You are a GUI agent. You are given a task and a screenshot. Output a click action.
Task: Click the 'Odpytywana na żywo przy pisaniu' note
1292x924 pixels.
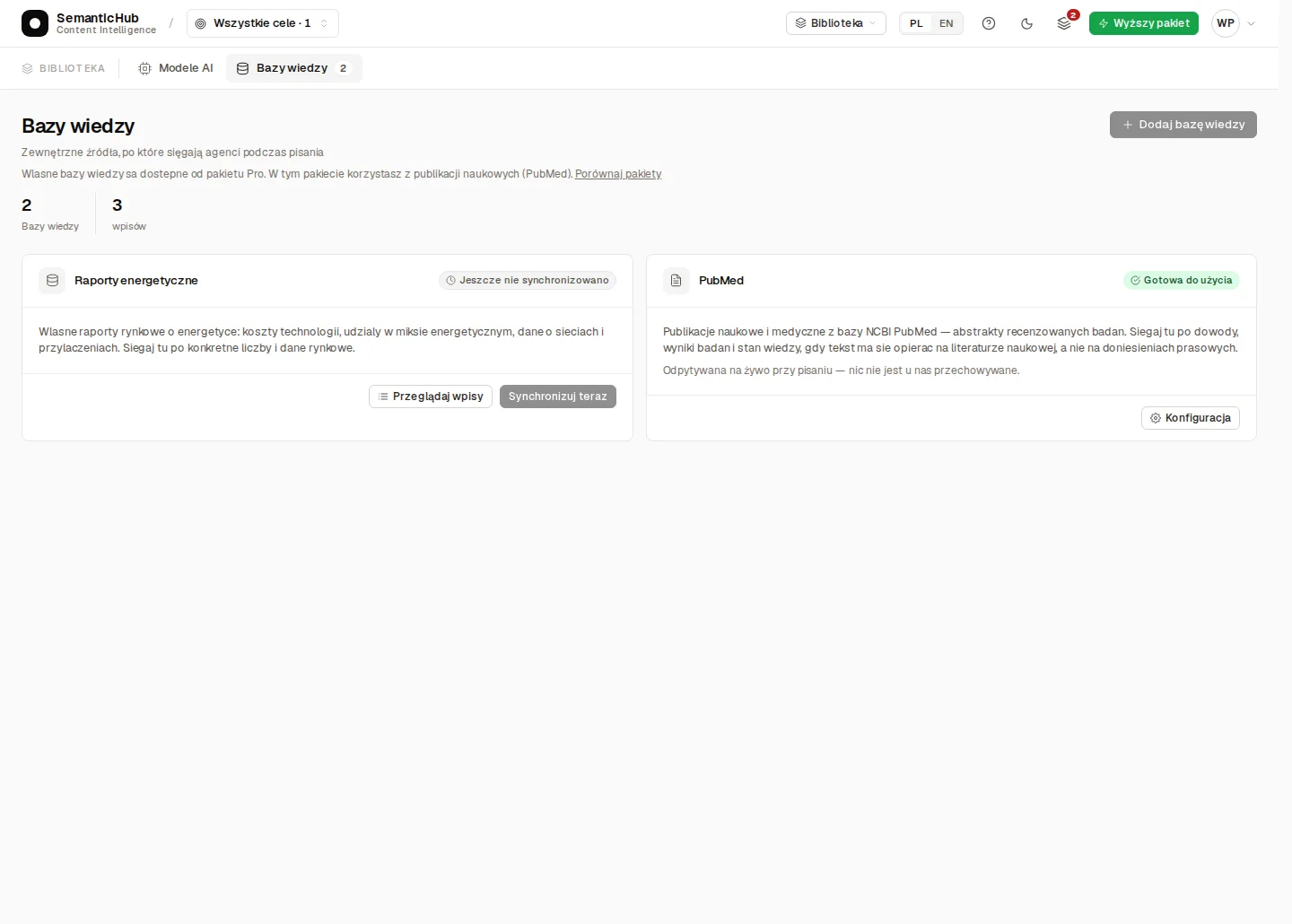pos(842,370)
